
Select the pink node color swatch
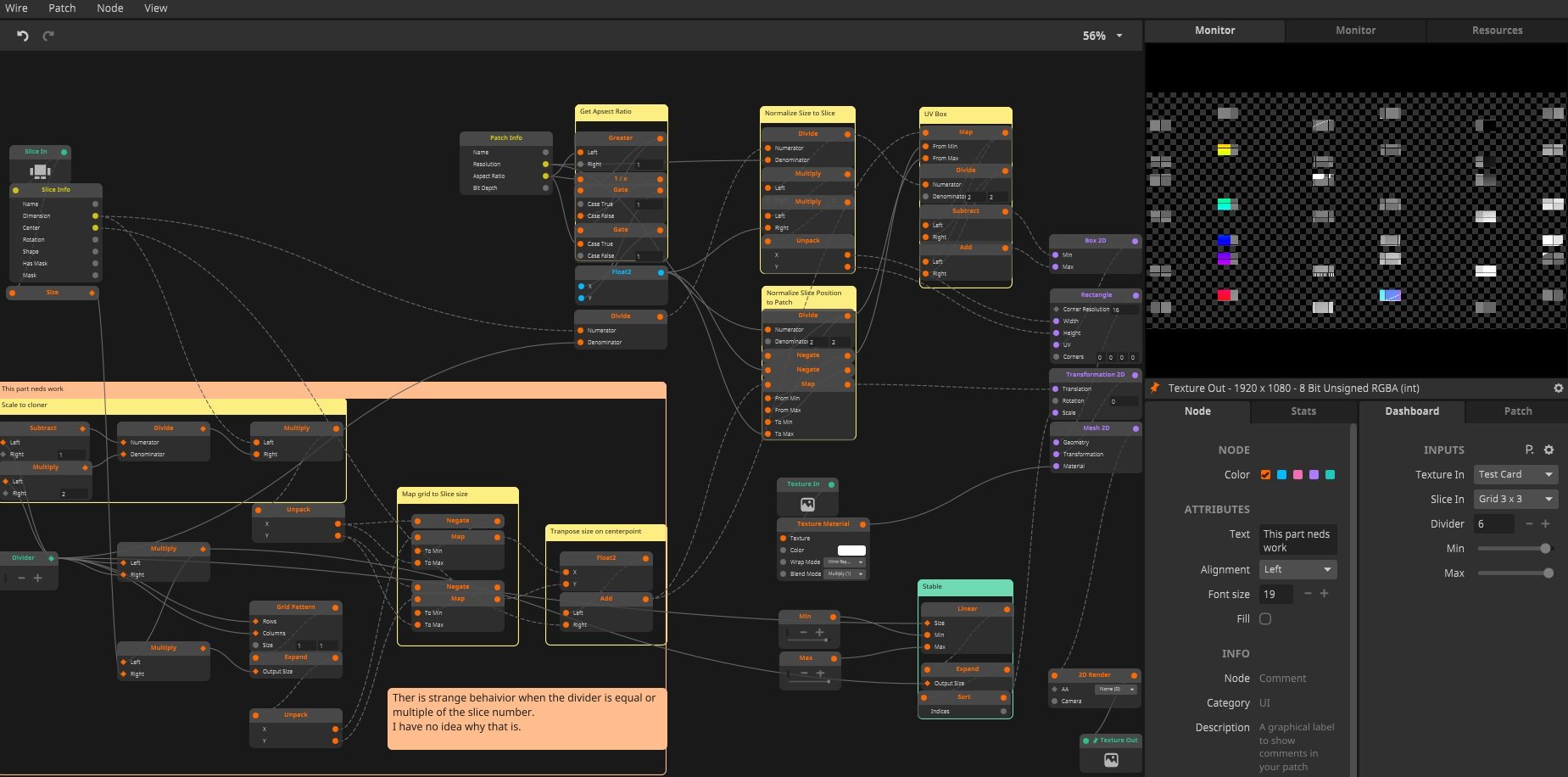coord(1297,475)
